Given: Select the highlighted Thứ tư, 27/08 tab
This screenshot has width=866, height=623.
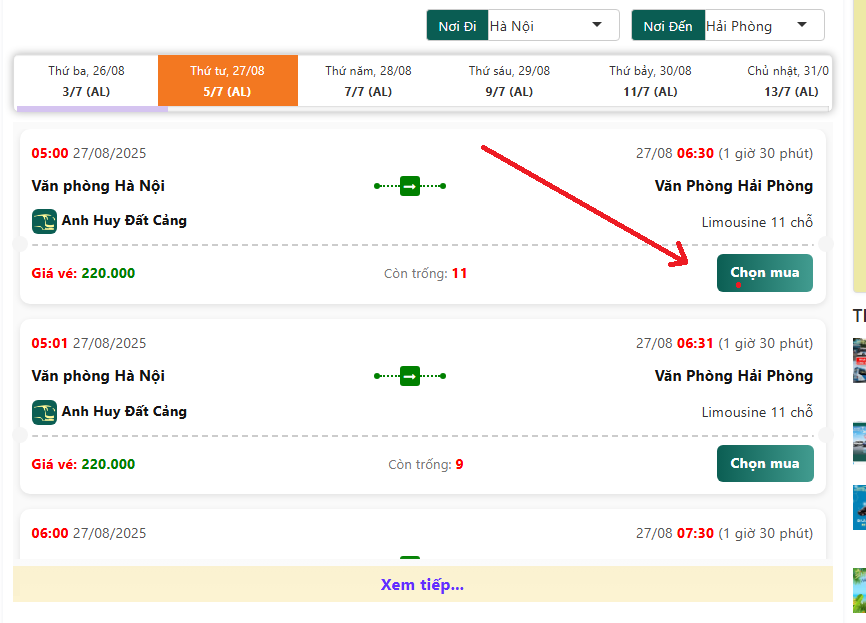Looking at the screenshot, I should point(227,81).
